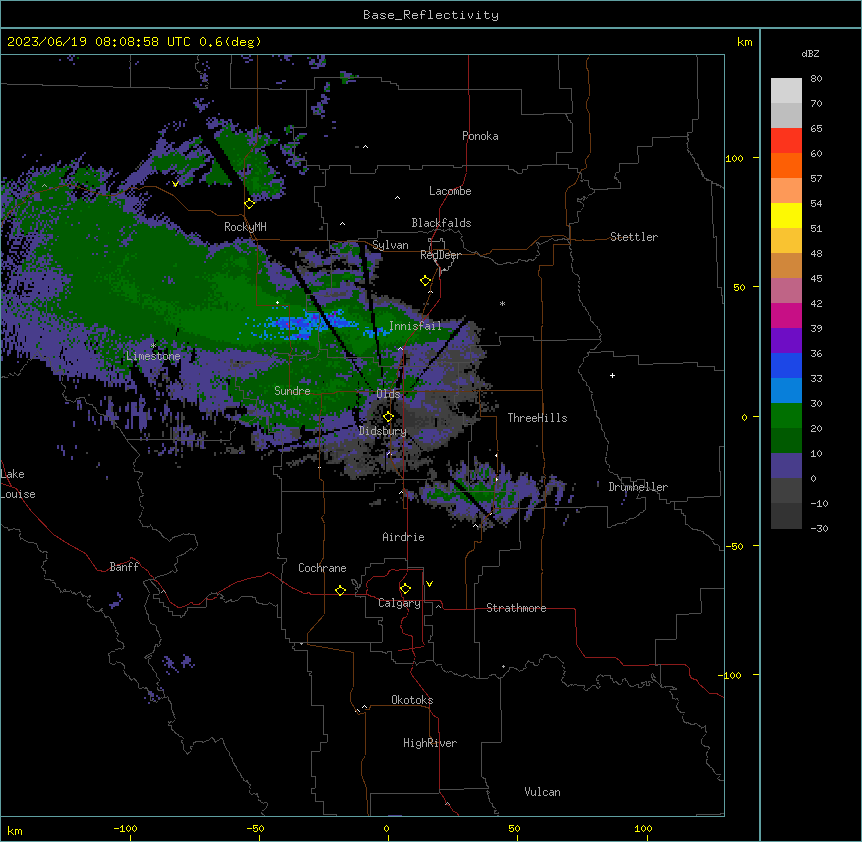This screenshot has height=842, width=862.
Task: Click the yellow radar marker near Olds
Action: 388,417
